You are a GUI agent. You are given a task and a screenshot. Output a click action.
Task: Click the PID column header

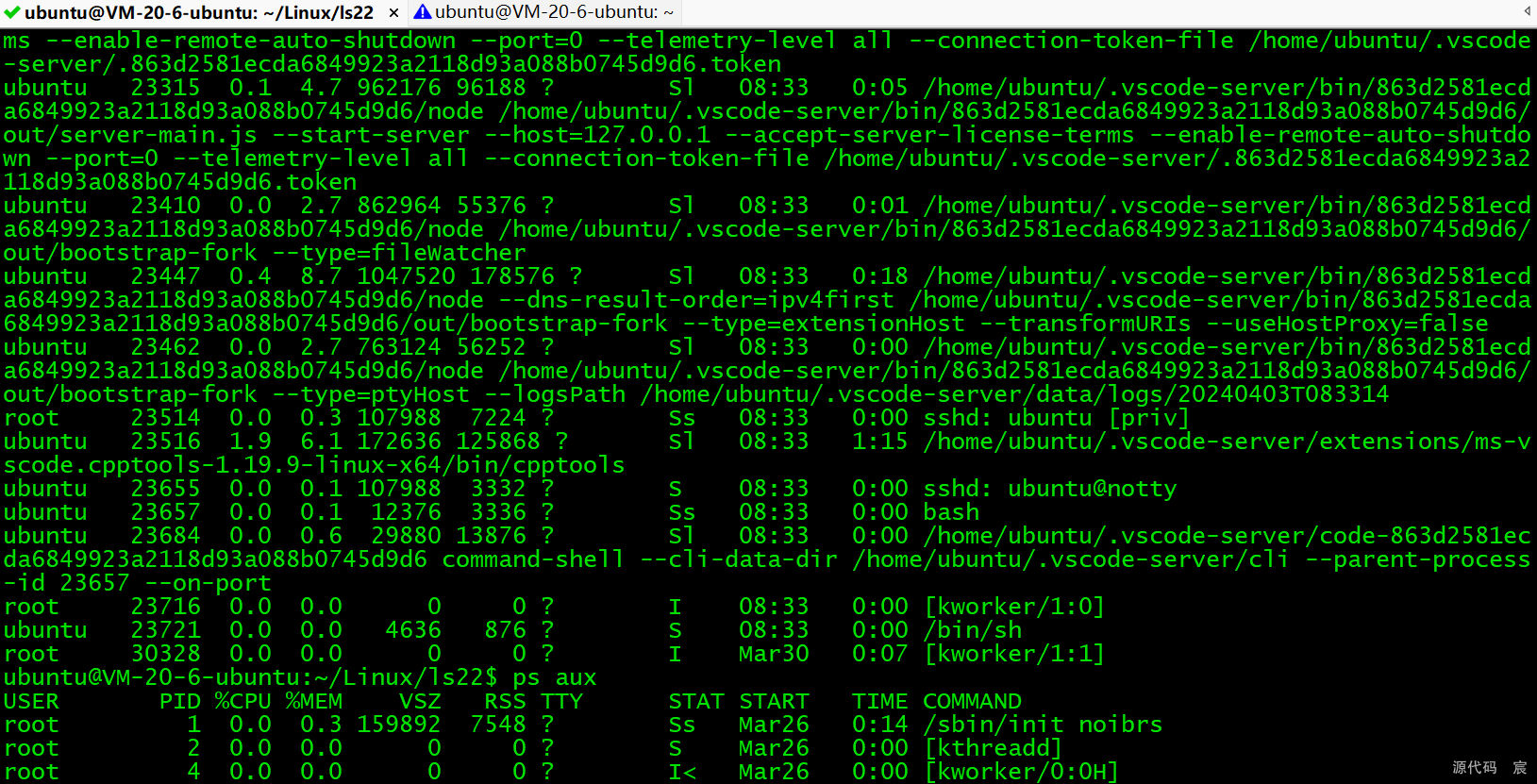[x=179, y=701]
